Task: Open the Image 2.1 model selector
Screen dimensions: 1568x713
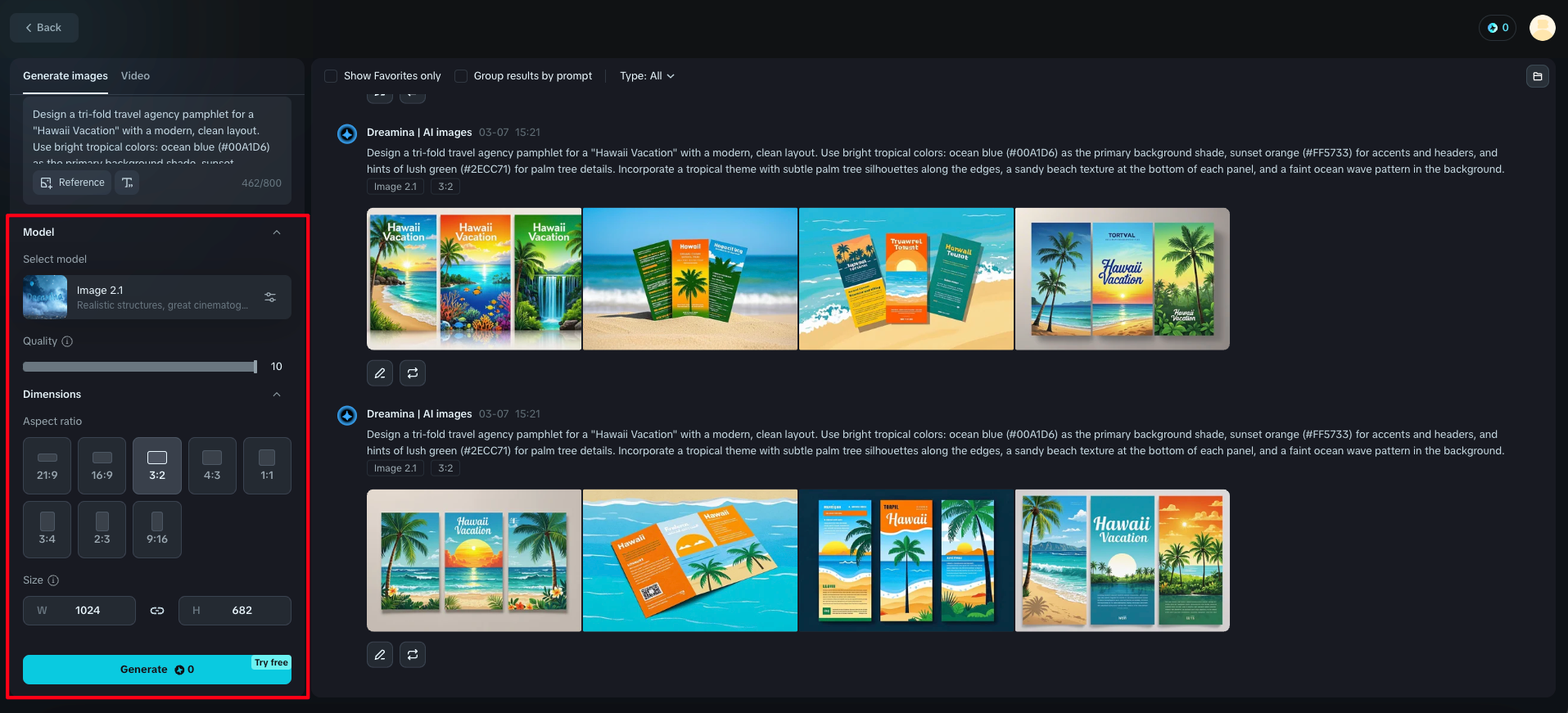Action: click(157, 297)
